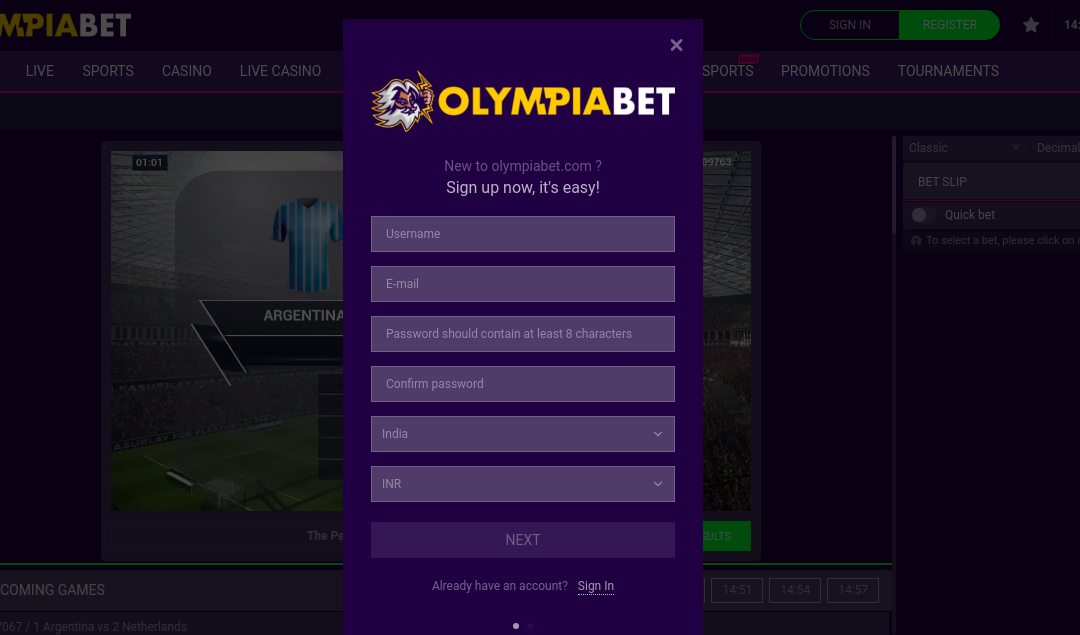Image resolution: width=1080 pixels, height=635 pixels.
Task: Click the NEXT button
Action: tap(523, 540)
